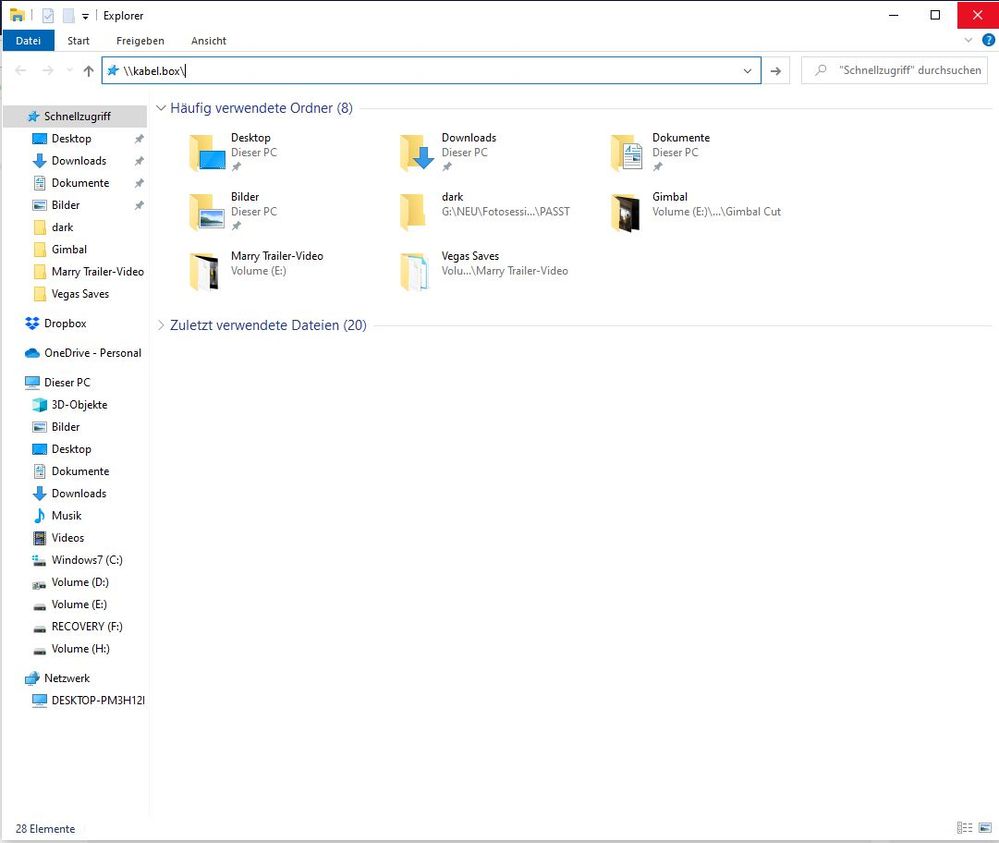Screen dimensions: 999x843
Task: Open the Datei ribbon tab
Action: pyautogui.click(x=28, y=41)
